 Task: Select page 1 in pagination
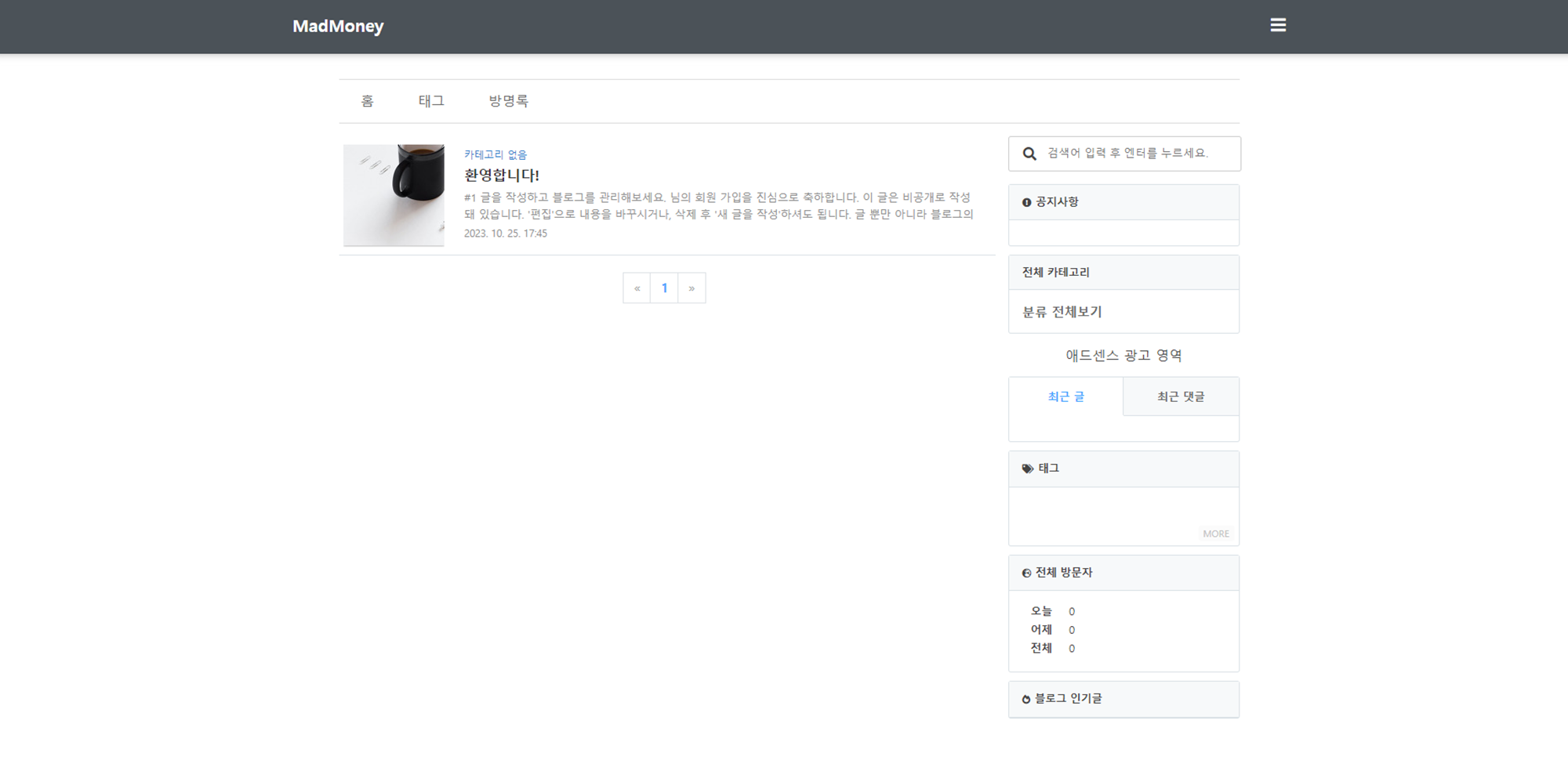click(x=664, y=288)
